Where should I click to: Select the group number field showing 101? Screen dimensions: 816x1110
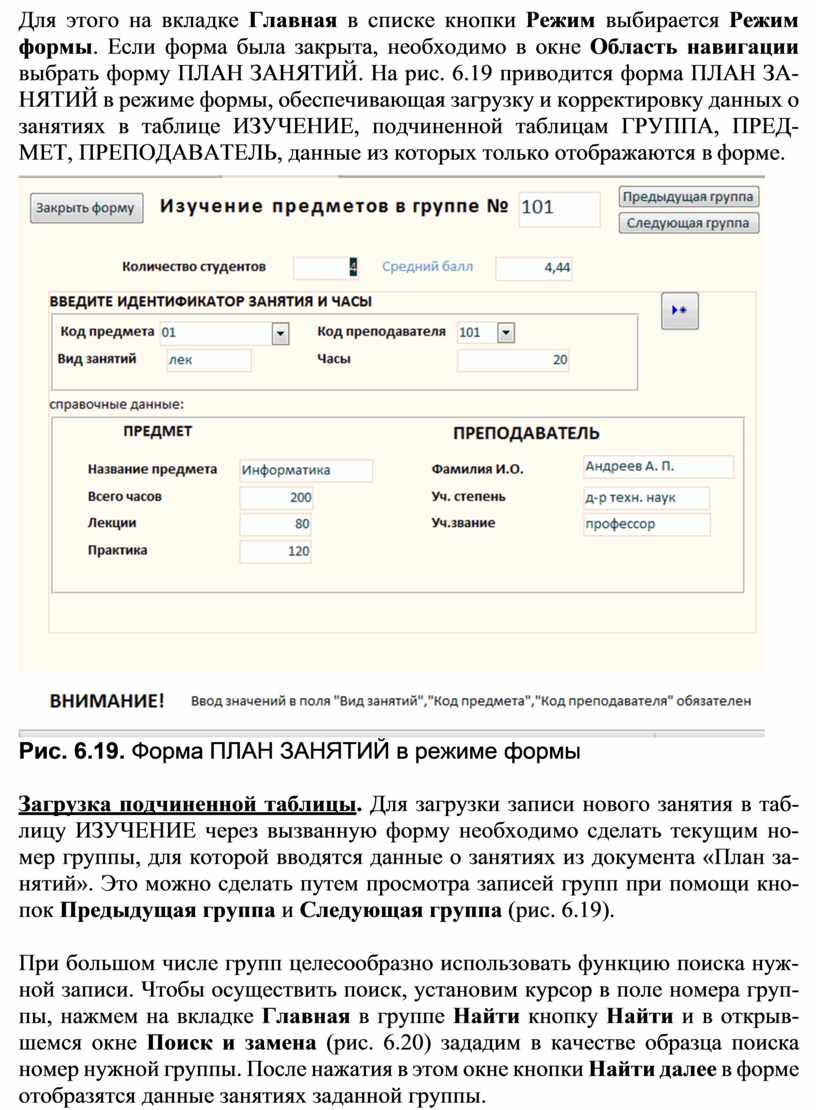coord(559,208)
